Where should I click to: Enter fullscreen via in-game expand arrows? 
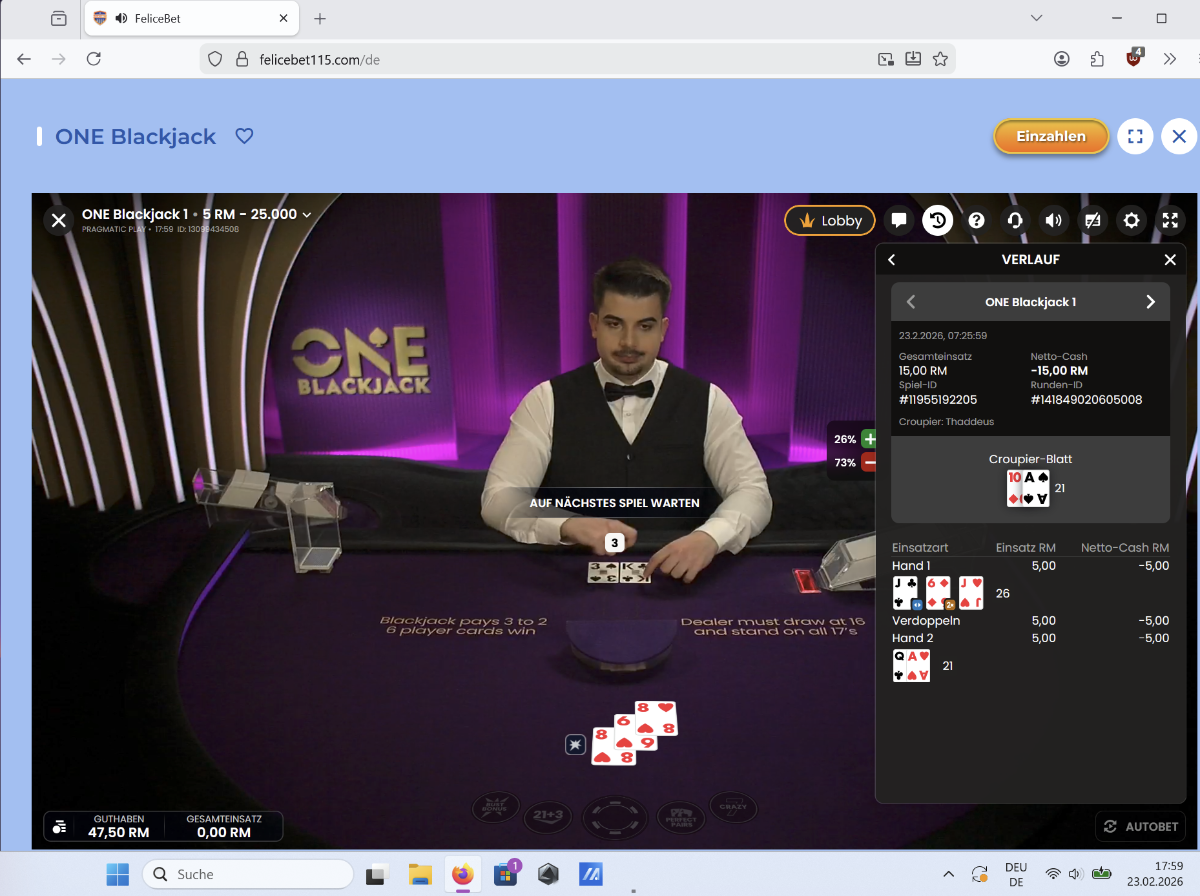click(1170, 220)
